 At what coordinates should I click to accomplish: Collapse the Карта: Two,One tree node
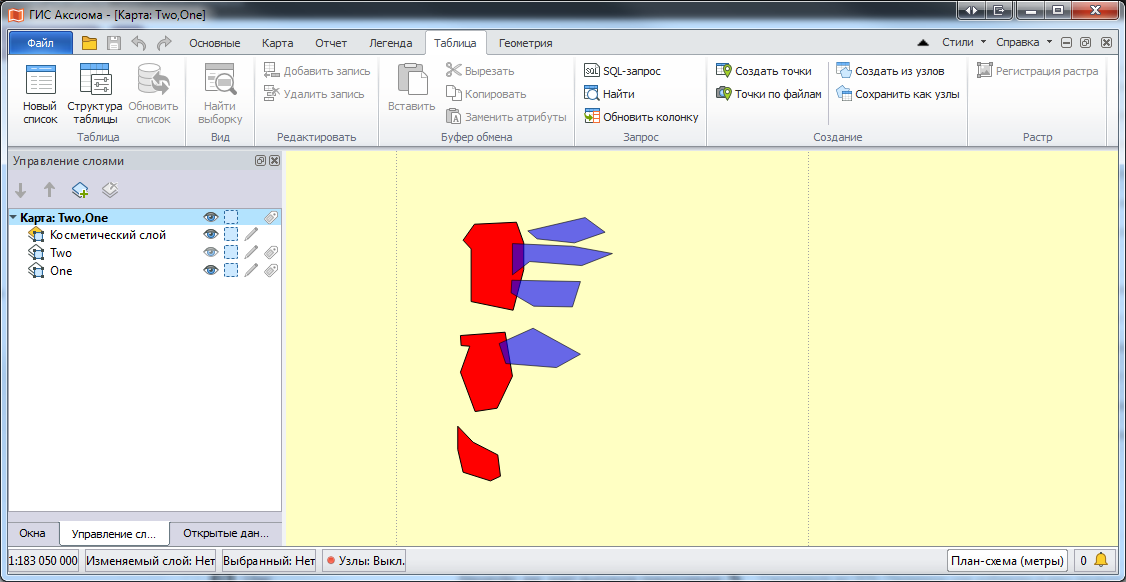click(13, 217)
